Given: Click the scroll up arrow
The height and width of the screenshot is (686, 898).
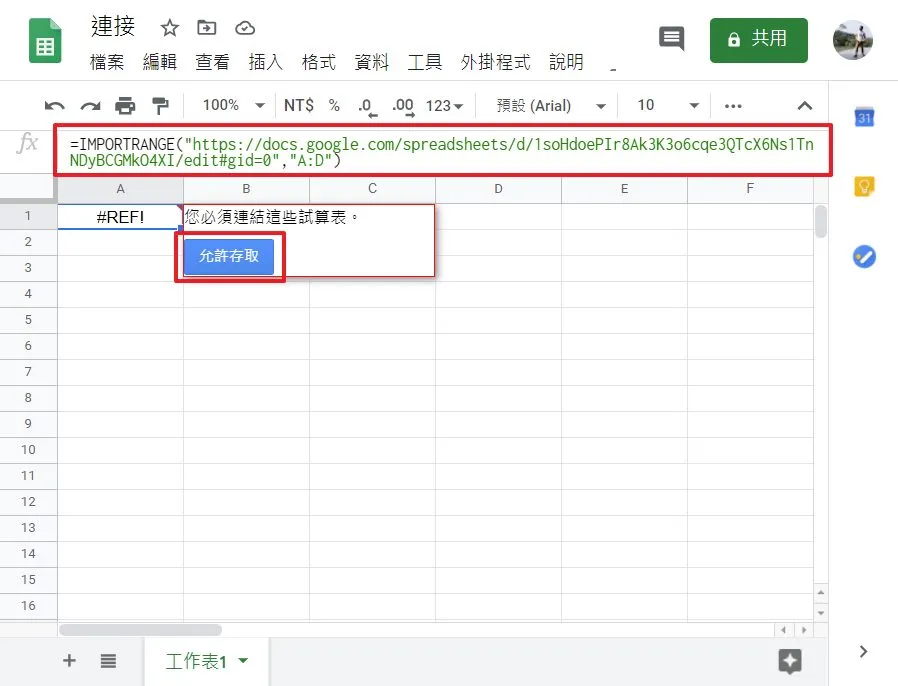Looking at the screenshot, I should pyautogui.click(x=821, y=593).
